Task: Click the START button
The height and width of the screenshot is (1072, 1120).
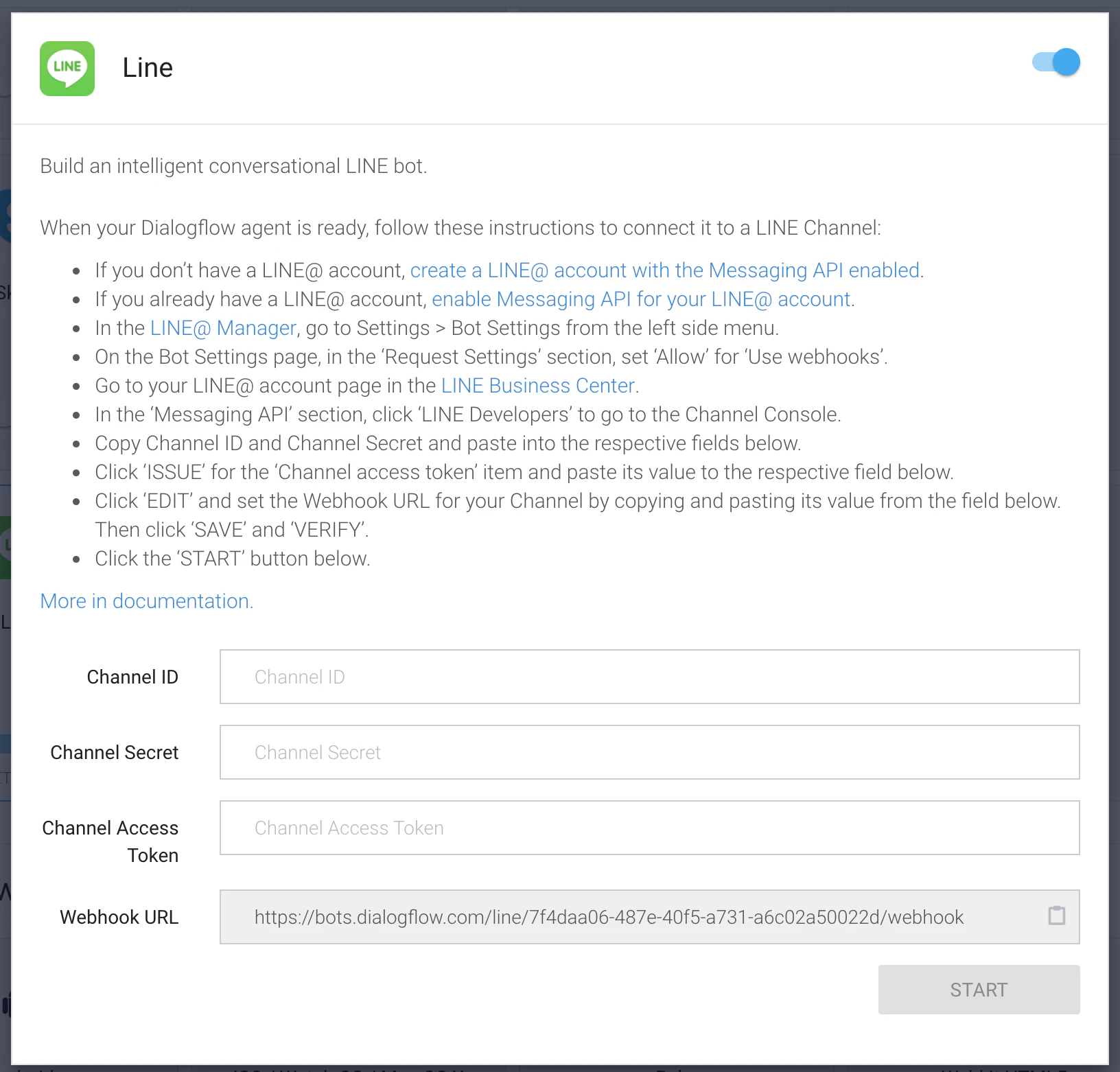Action: [979, 990]
